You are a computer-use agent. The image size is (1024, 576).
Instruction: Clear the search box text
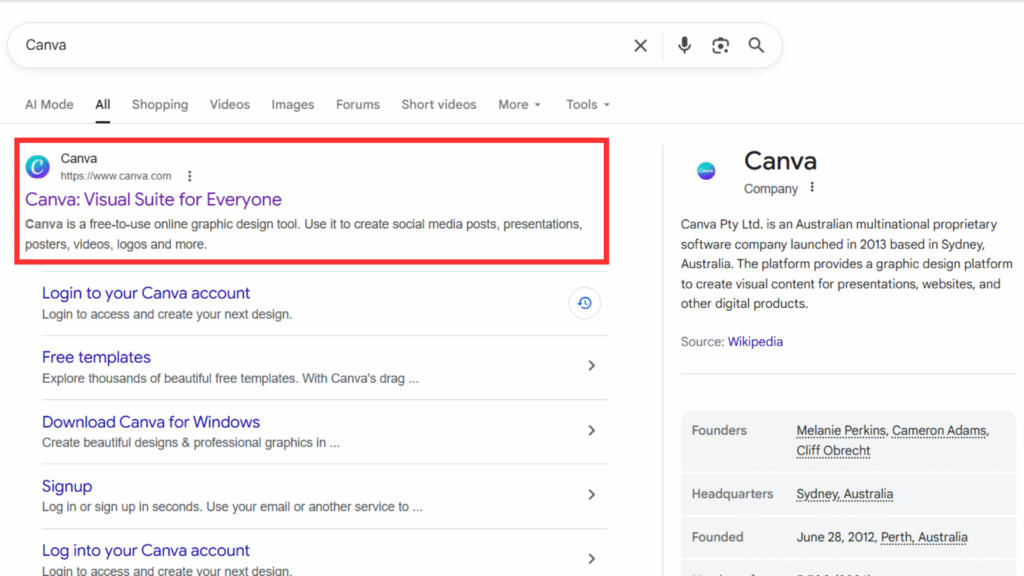tap(640, 46)
